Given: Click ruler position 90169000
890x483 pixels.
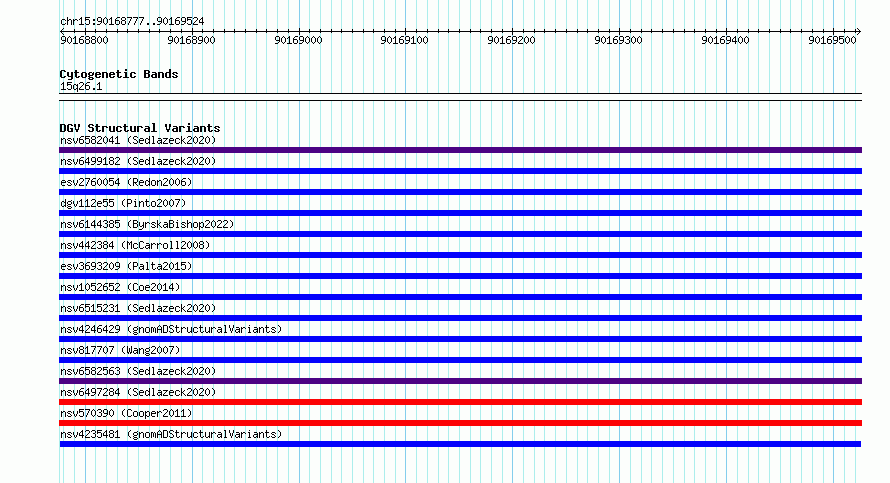Looking at the screenshot, I should click(x=298, y=40).
